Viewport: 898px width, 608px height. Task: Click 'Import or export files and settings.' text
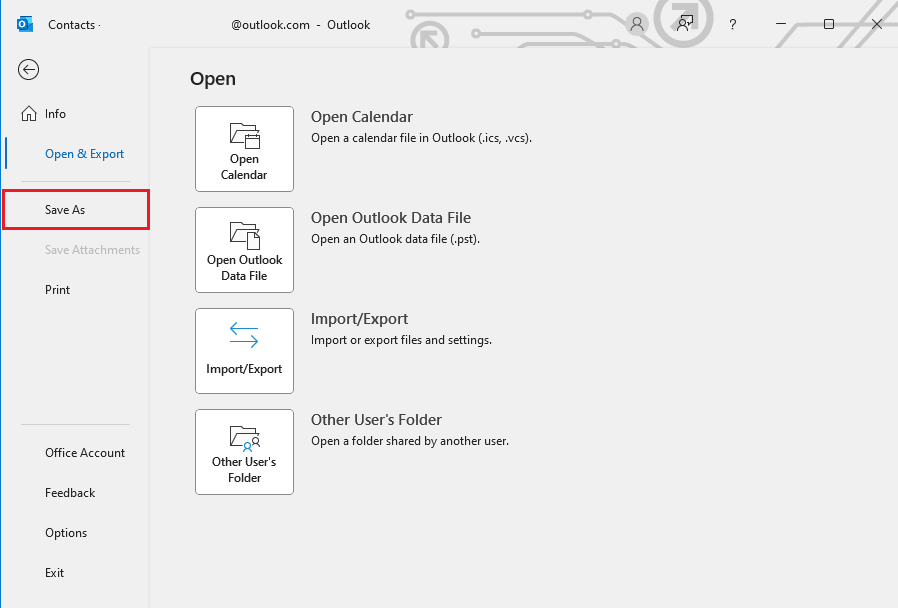pos(401,340)
